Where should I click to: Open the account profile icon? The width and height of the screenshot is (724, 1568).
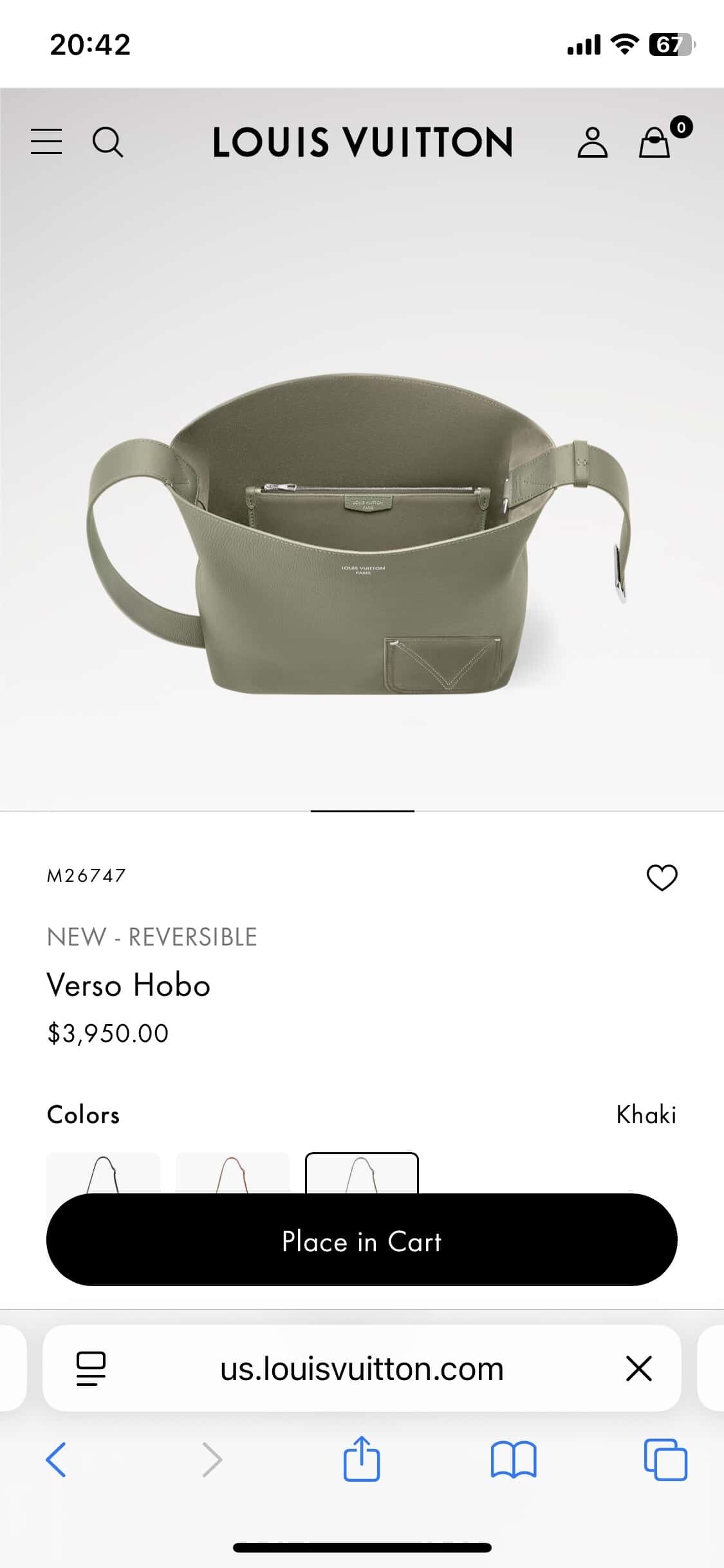click(592, 142)
